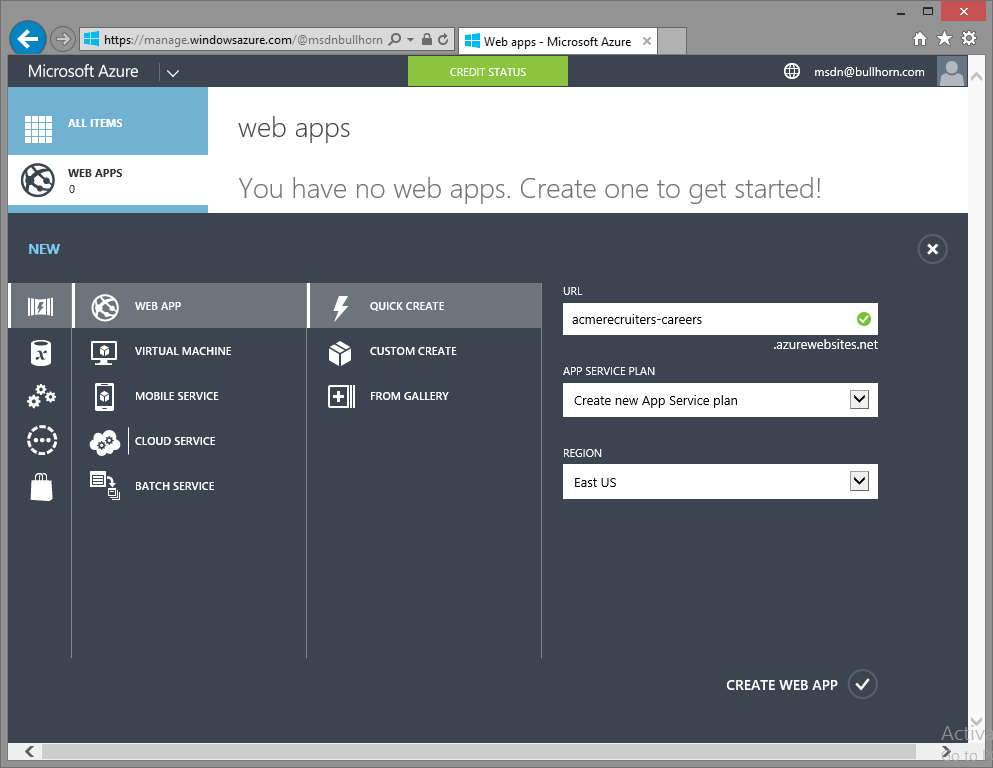993x768 pixels.
Task: Click the Quick Create lightning bolt icon
Action: click(341, 308)
